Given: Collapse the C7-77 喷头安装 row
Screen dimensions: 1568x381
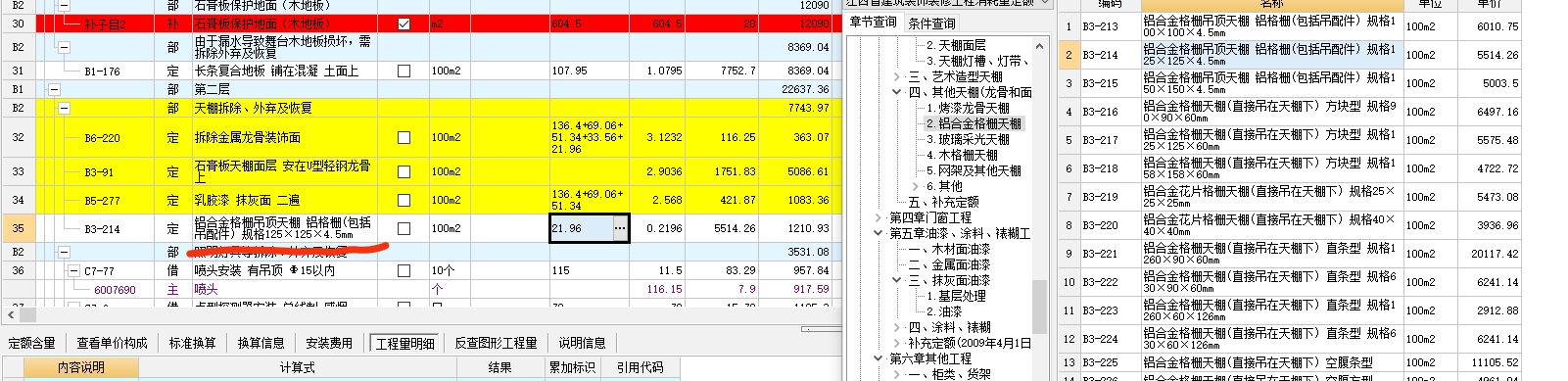Looking at the screenshot, I should 74,270.
